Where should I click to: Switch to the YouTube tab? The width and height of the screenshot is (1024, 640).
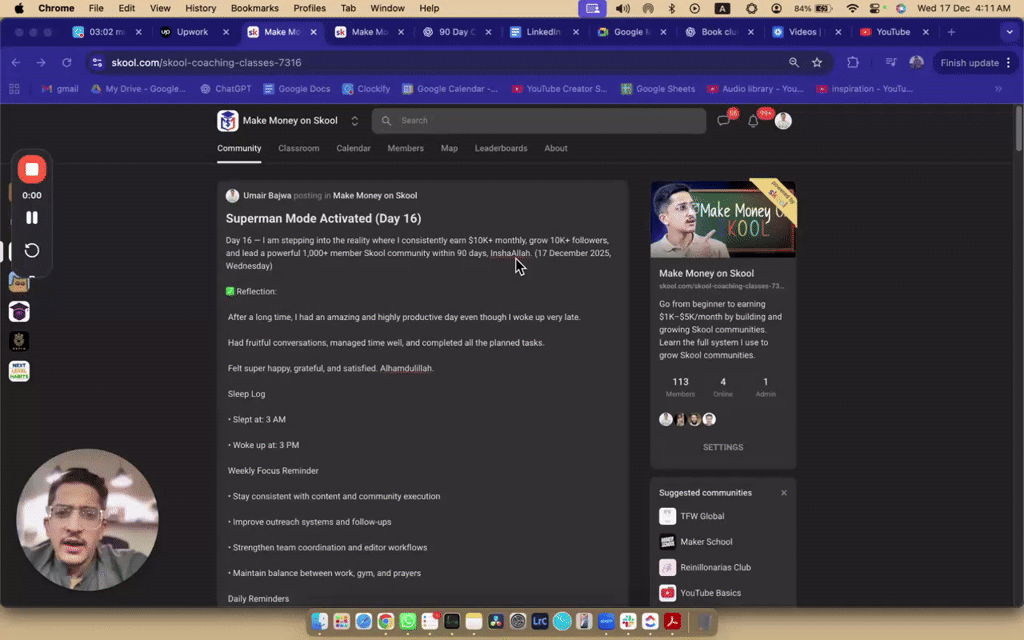893,32
